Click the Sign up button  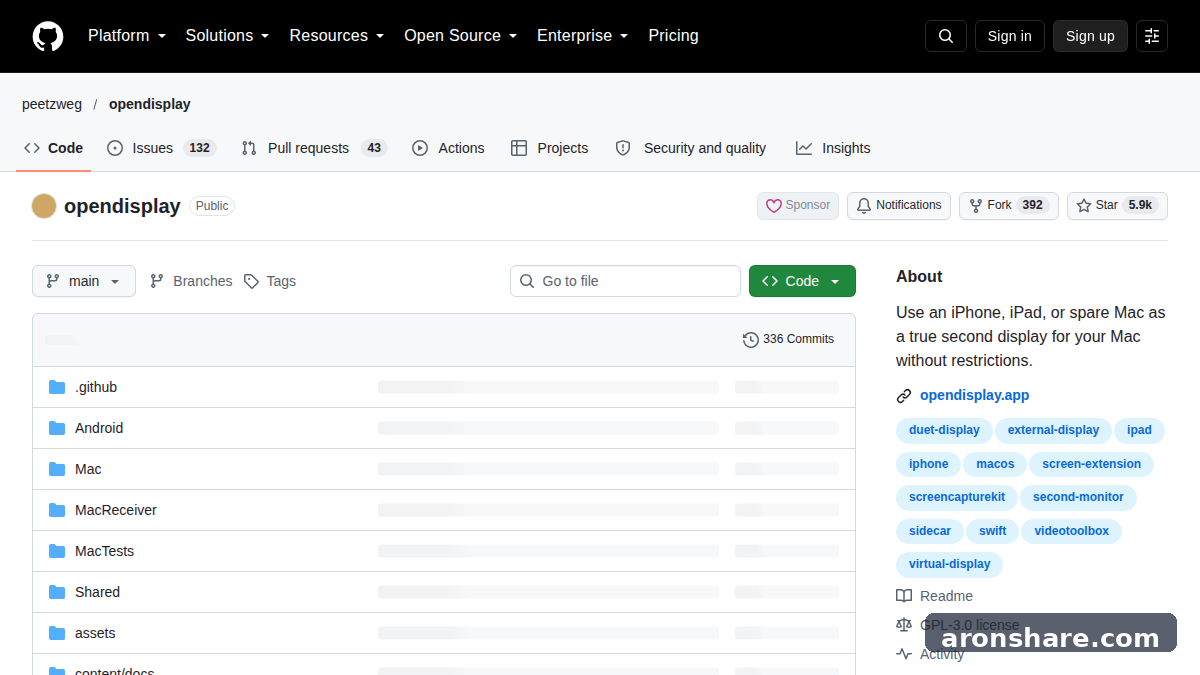click(1090, 36)
